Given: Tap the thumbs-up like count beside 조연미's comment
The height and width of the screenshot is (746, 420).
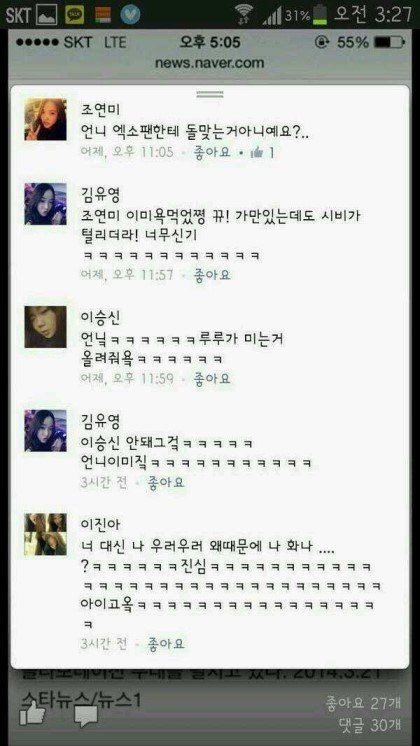Looking at the screenshot, I should (262, 153).
